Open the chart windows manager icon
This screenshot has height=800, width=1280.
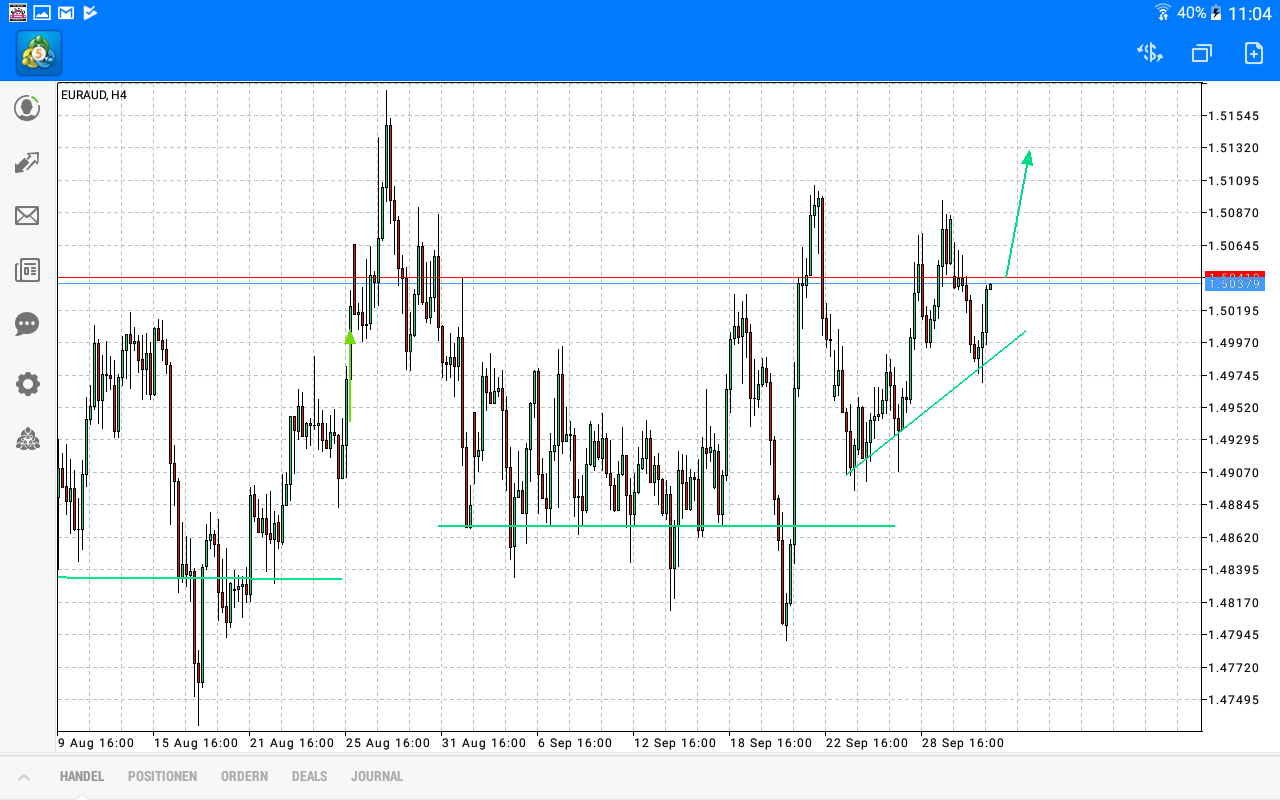(x=1200, y=53)
